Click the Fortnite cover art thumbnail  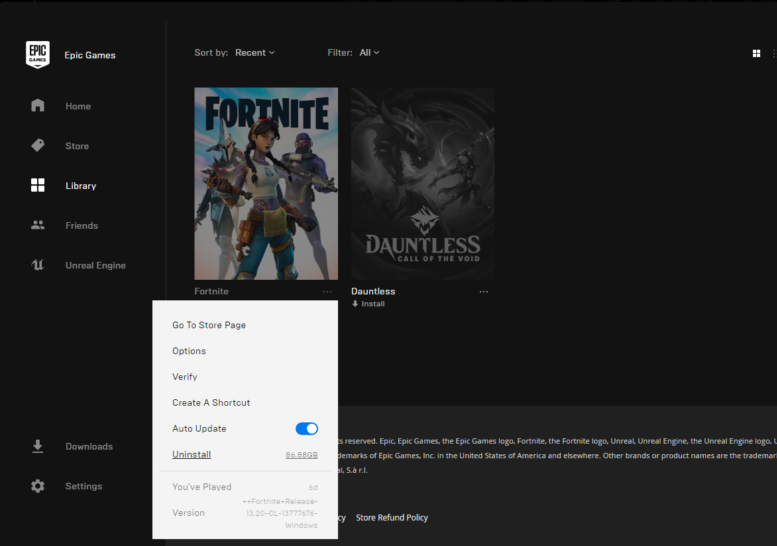click(266, 184)
